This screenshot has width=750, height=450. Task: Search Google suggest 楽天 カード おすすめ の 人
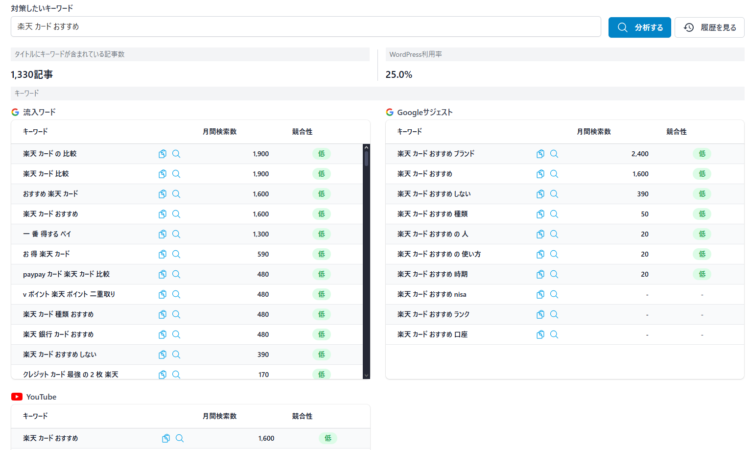click(x=554, y=234)
